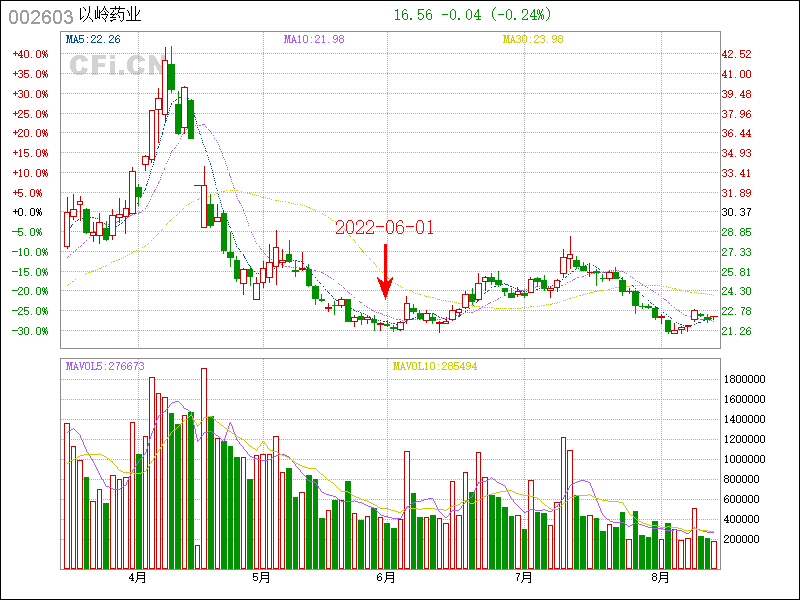Click the 8月 label on the time axis

(660, 577)
